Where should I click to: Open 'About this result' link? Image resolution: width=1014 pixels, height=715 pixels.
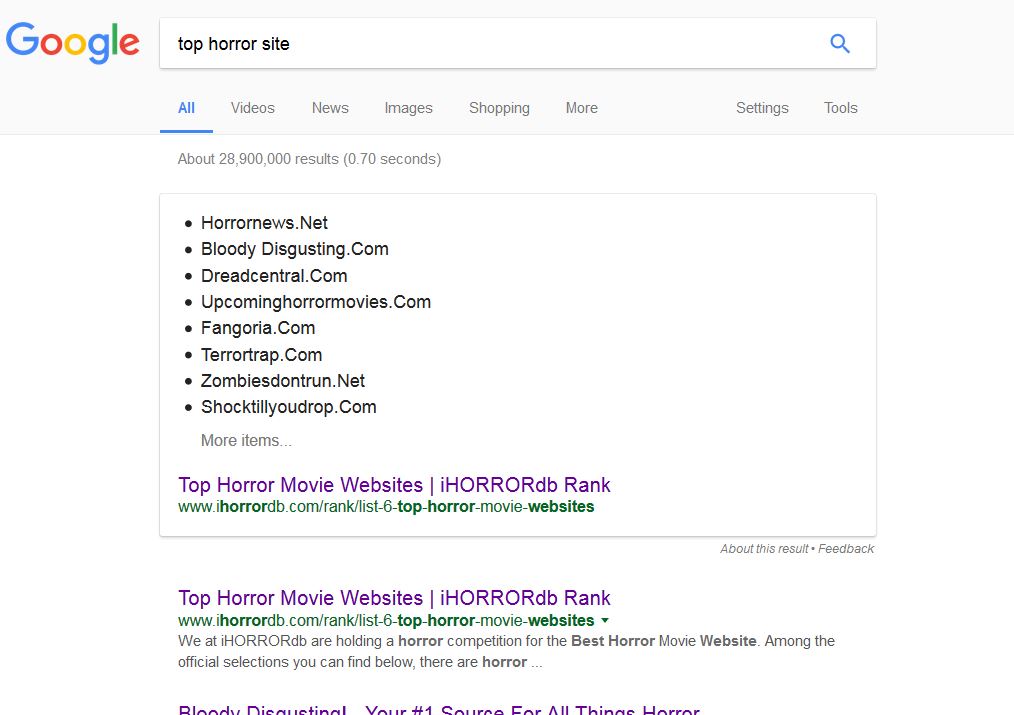(x=764, y=549)
